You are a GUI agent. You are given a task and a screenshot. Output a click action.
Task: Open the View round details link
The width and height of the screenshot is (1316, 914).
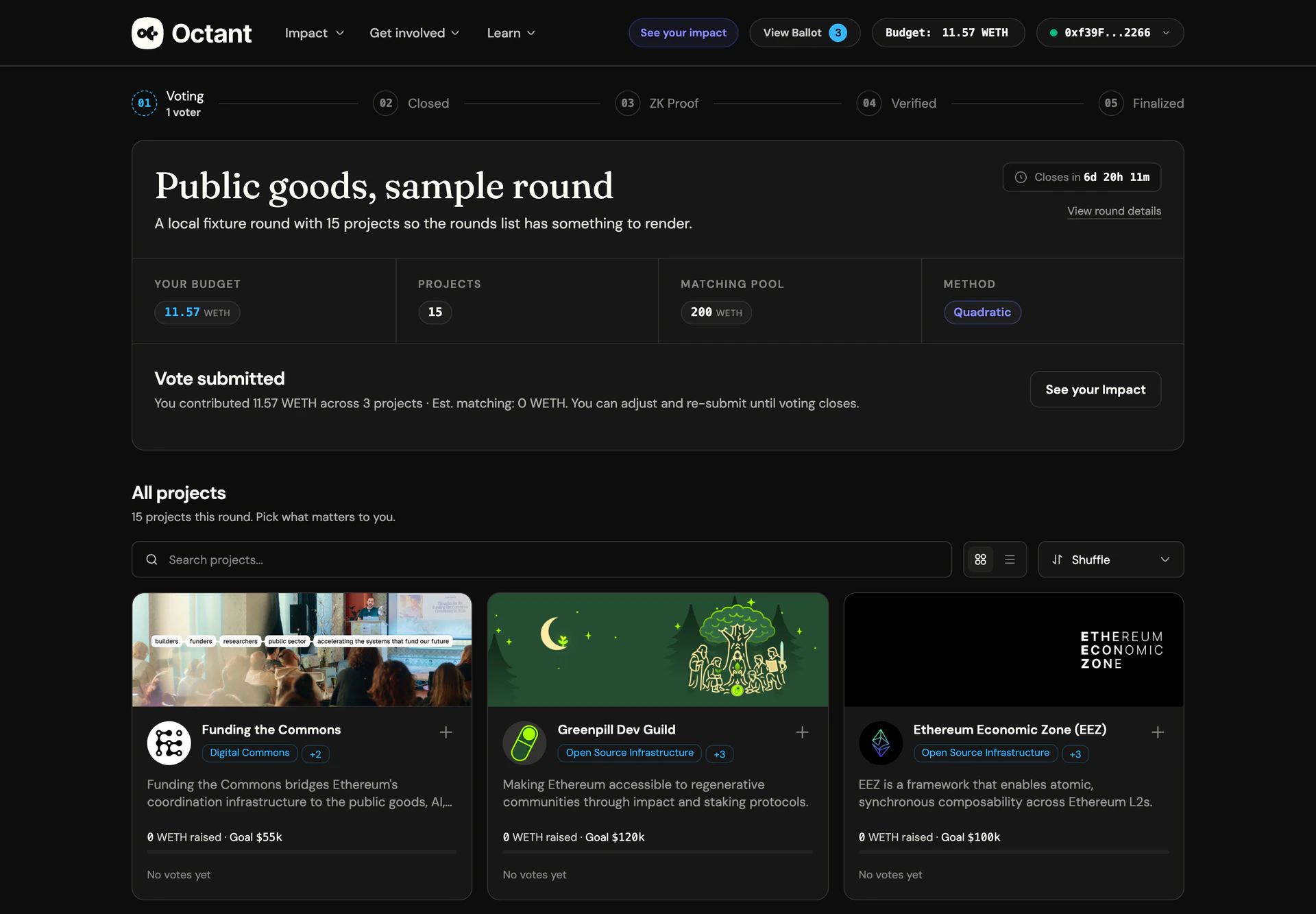1114,211
